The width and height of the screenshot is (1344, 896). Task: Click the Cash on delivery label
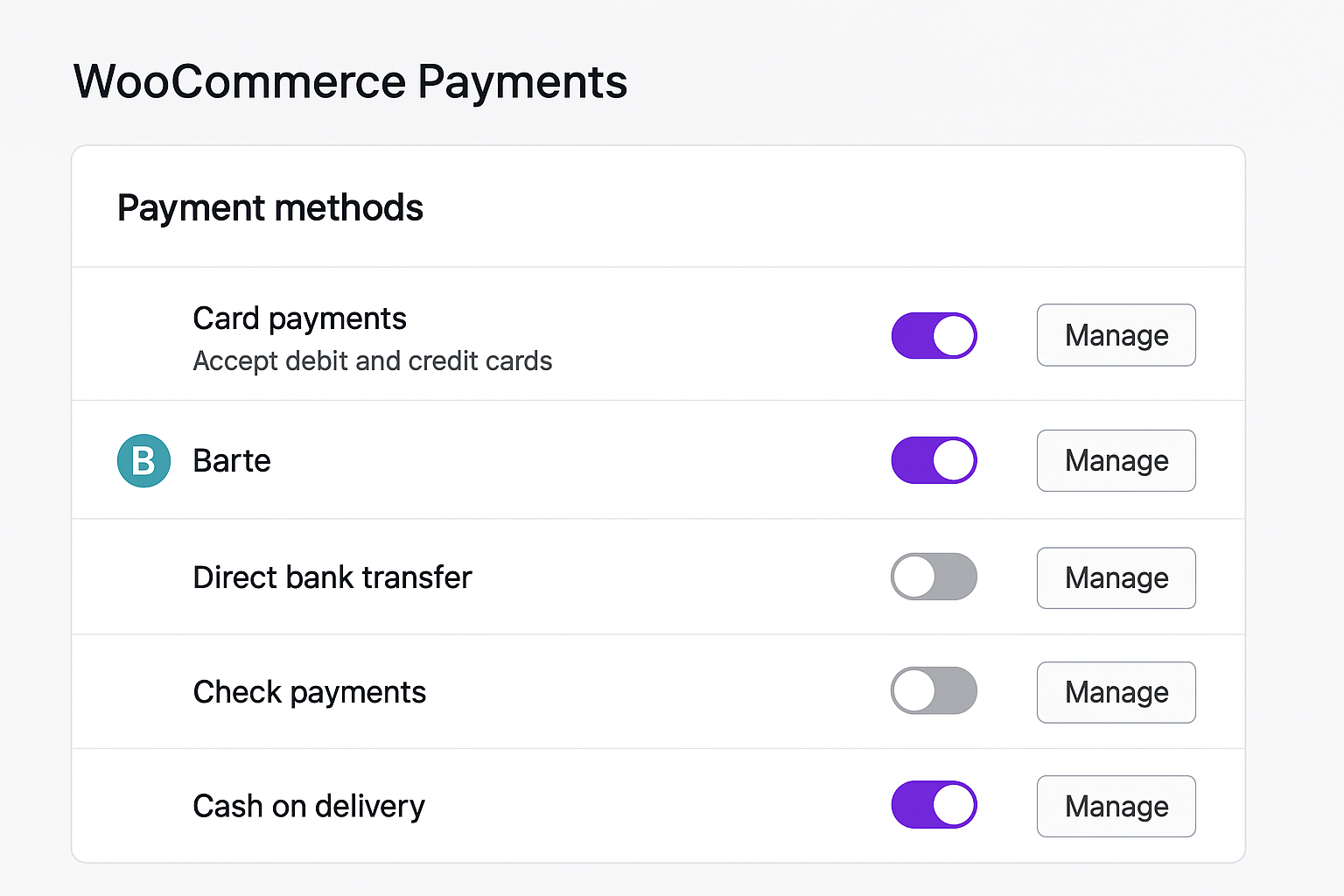[x=308, y=806]
